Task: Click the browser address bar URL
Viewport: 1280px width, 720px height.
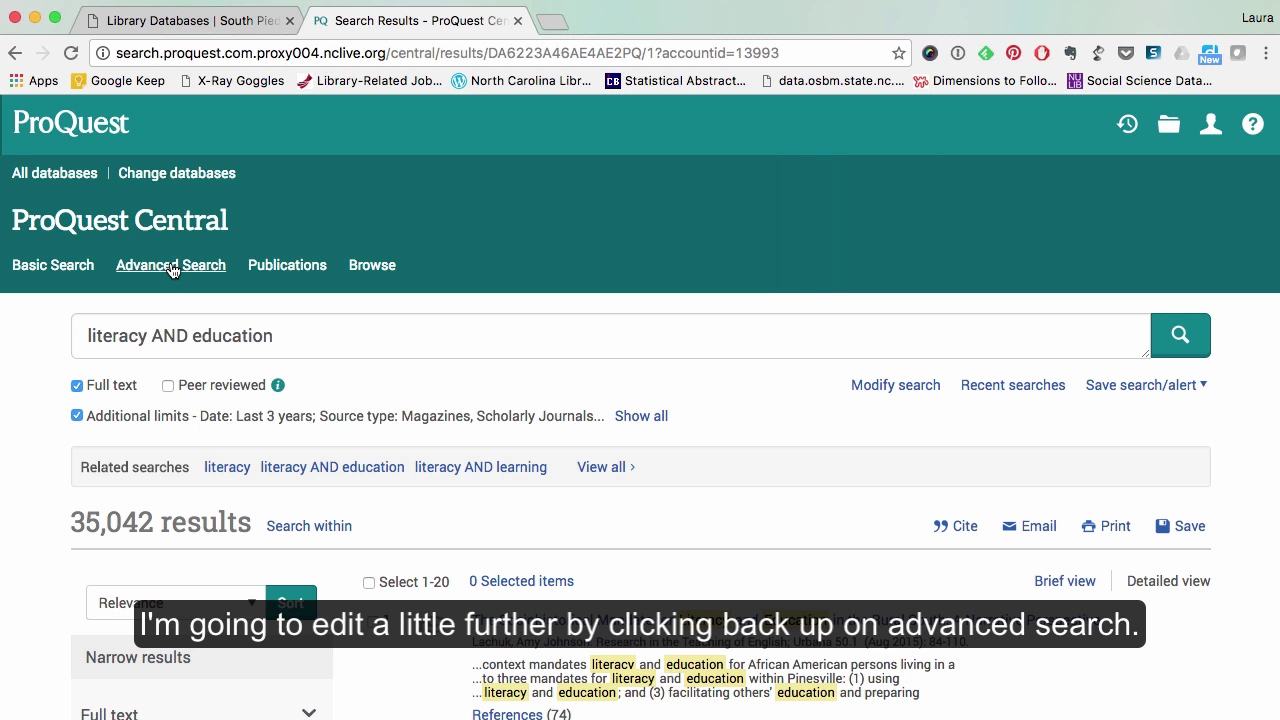Action: tap(447, 53)
